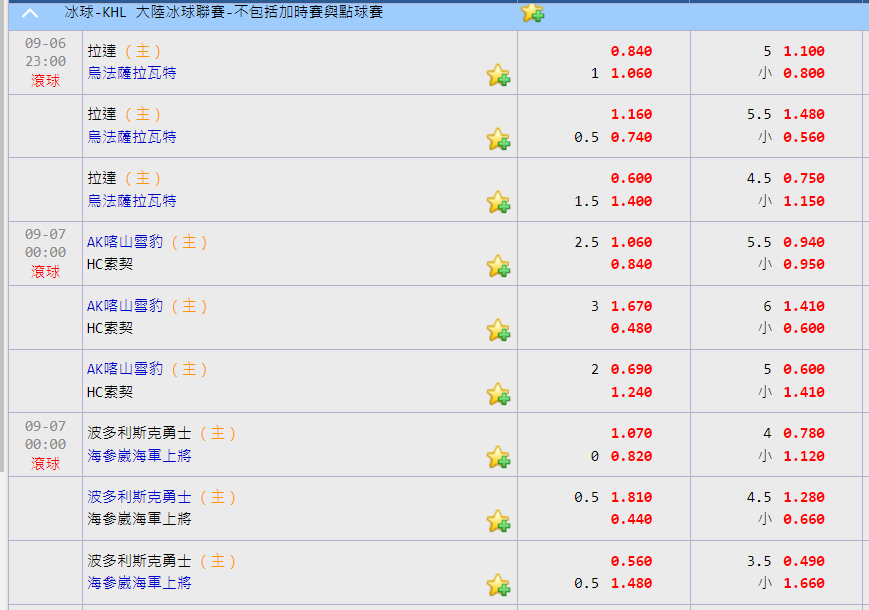Choose under odds 1.410 at line 5
Screen dimensions: 869x610
(804, 392)
